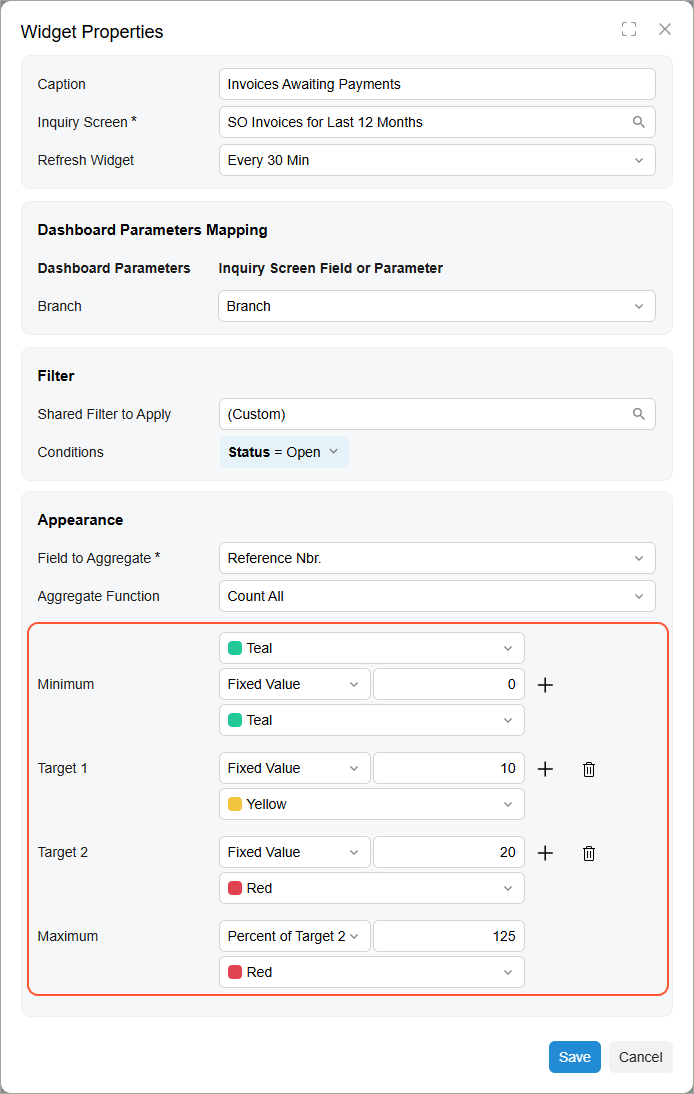Image resolution: width=694 pixels, height=1094 pixels.
Task: Delete Target 1 with trash icon
Action: tap(589, 769)
